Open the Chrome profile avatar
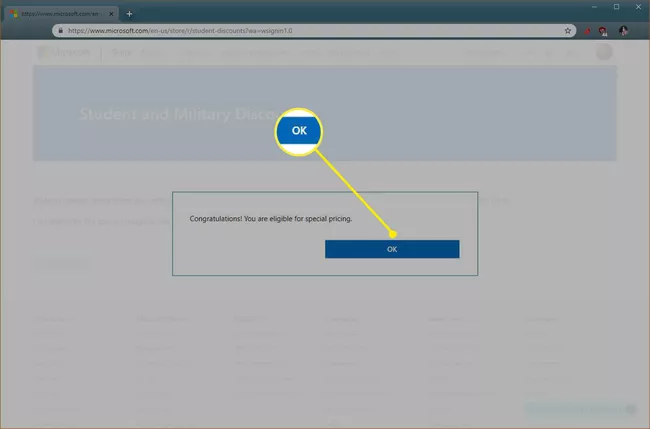Viewport: 650px width, 429px height. pos(623,31)
